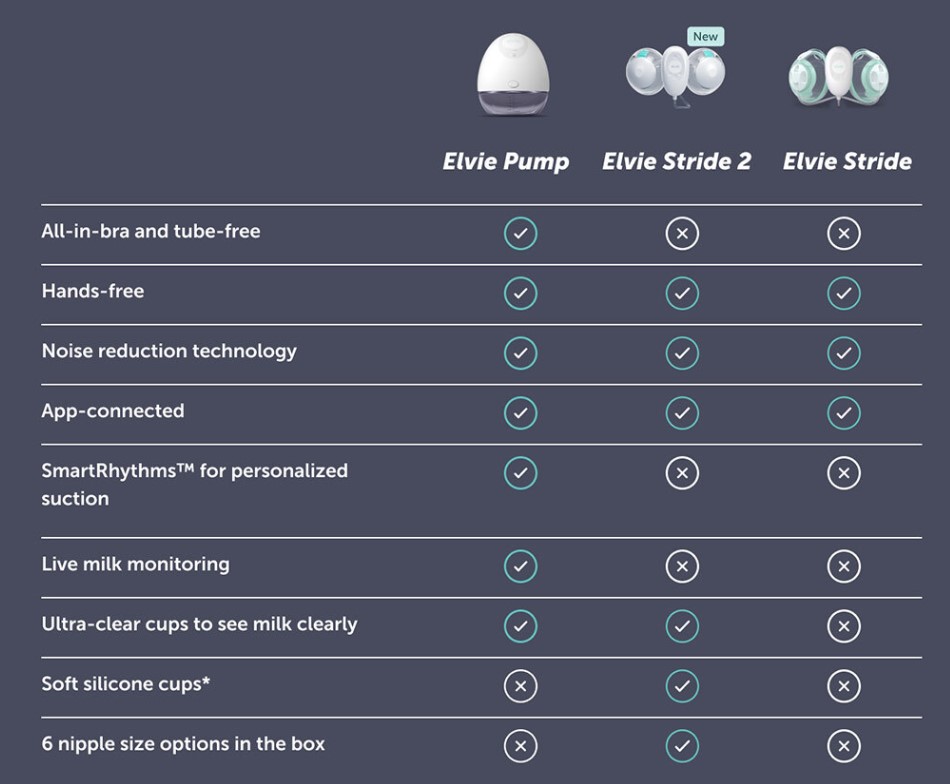Click Elvie Stride cross for SmartRhythms row
The image size is (950, 784).
[844, 473]
